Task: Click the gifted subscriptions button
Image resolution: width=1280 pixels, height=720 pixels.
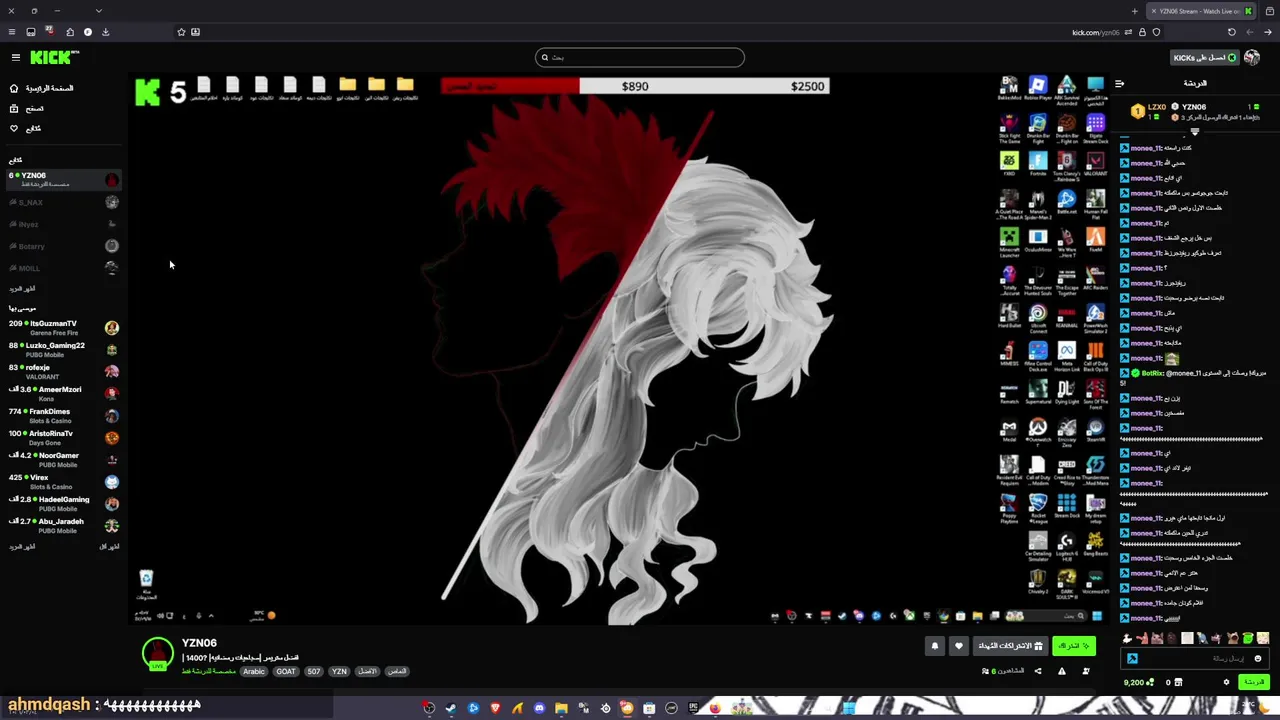Action: point(1010,646)
